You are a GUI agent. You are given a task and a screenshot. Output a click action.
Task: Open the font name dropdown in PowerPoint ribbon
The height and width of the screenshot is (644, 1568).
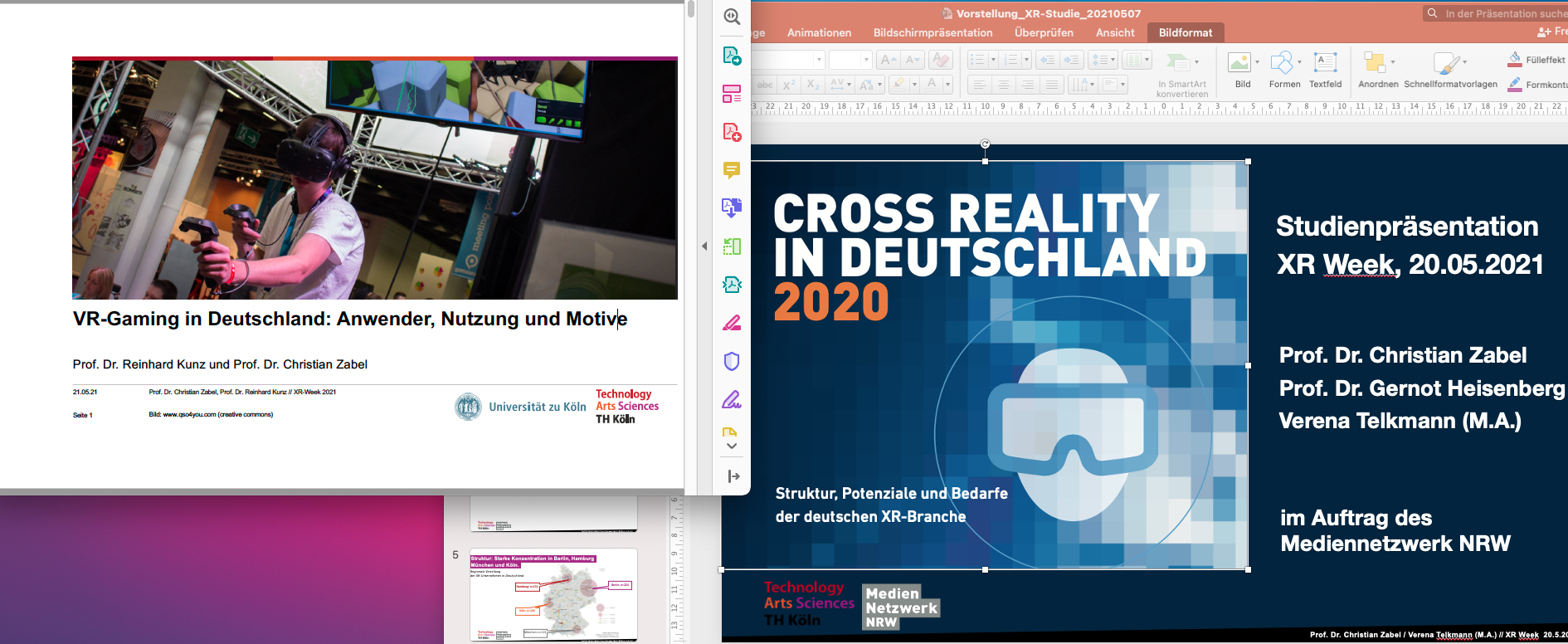point(819,60)
